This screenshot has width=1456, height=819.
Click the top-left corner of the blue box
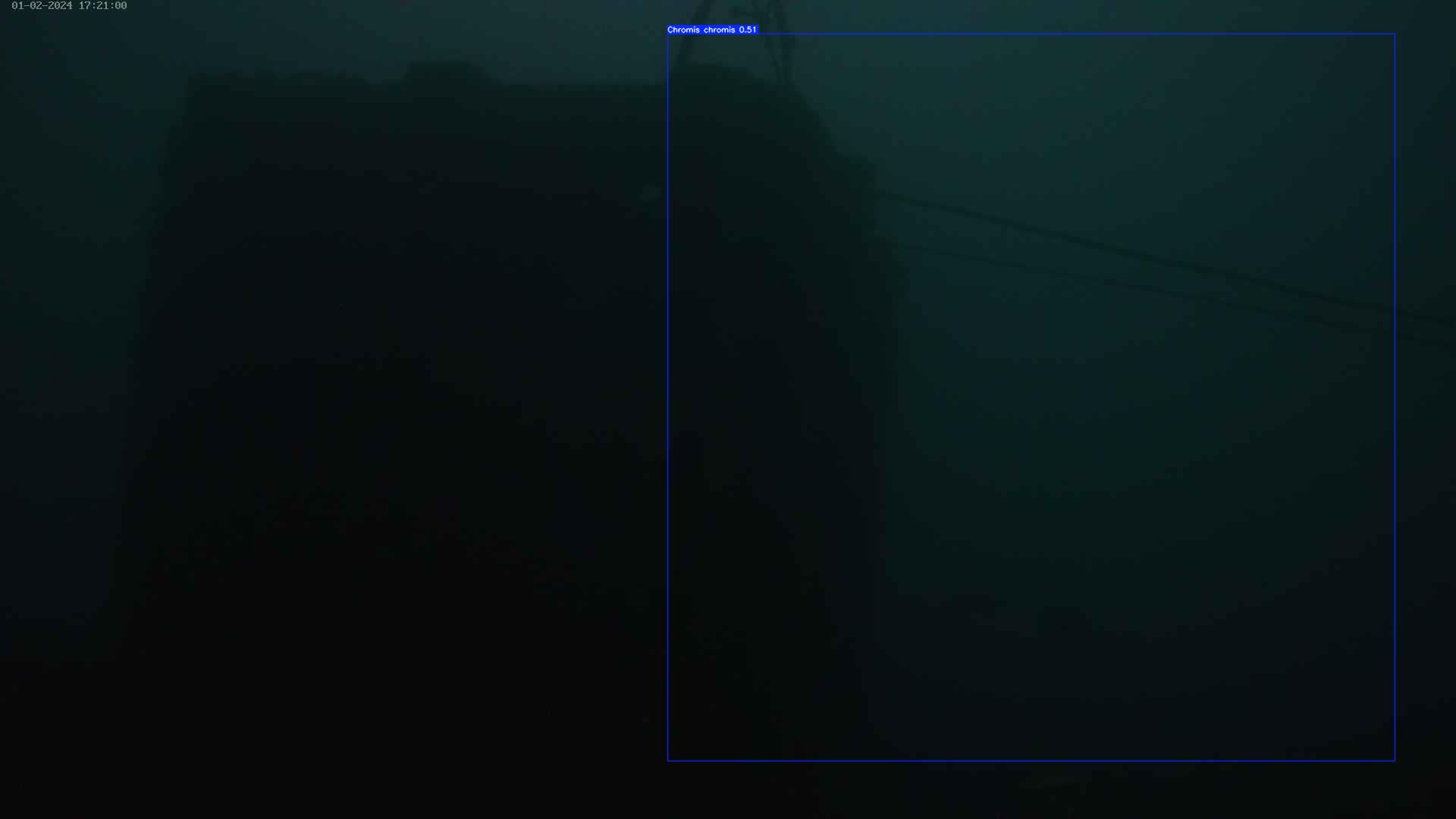pos(668,34)
